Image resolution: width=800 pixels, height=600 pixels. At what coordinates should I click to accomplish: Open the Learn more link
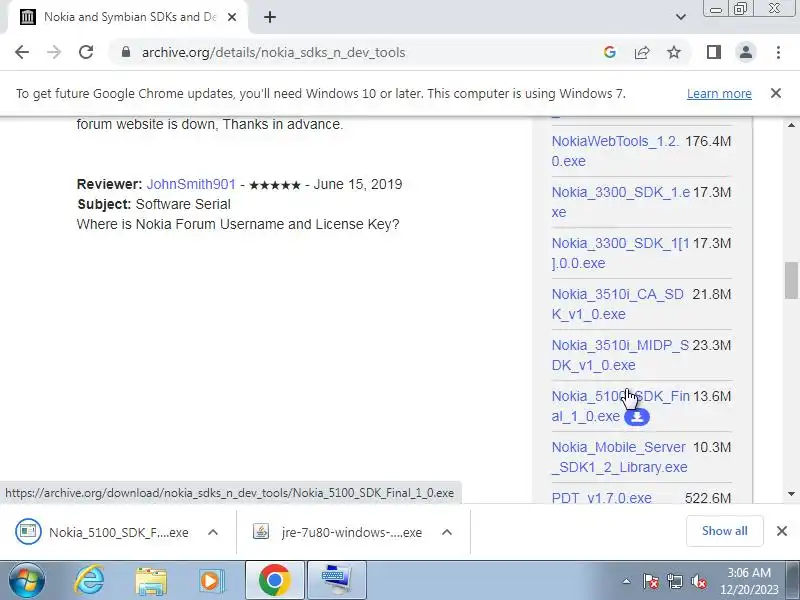click(x=719, y=94)
